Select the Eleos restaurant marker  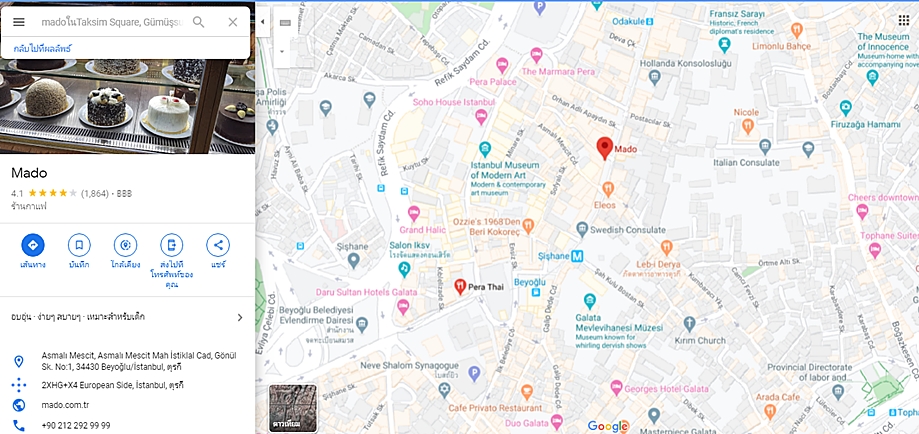[608, 189]
